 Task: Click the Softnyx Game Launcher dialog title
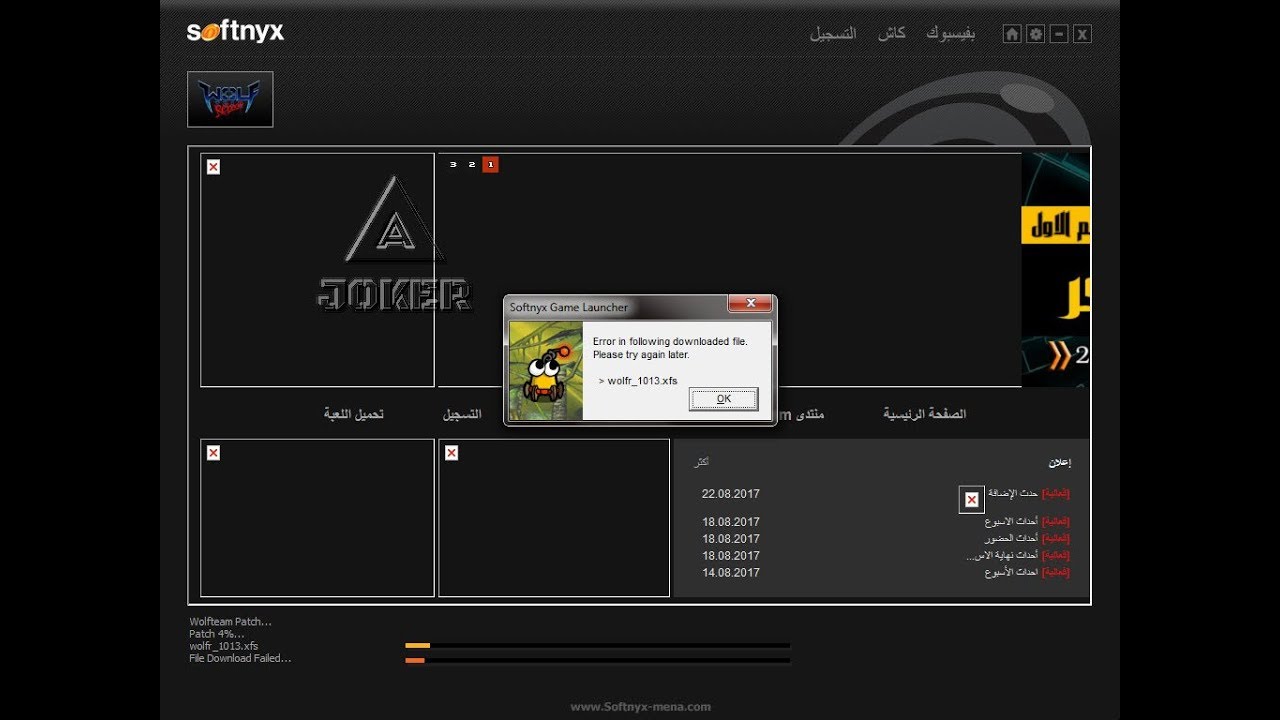569,307
